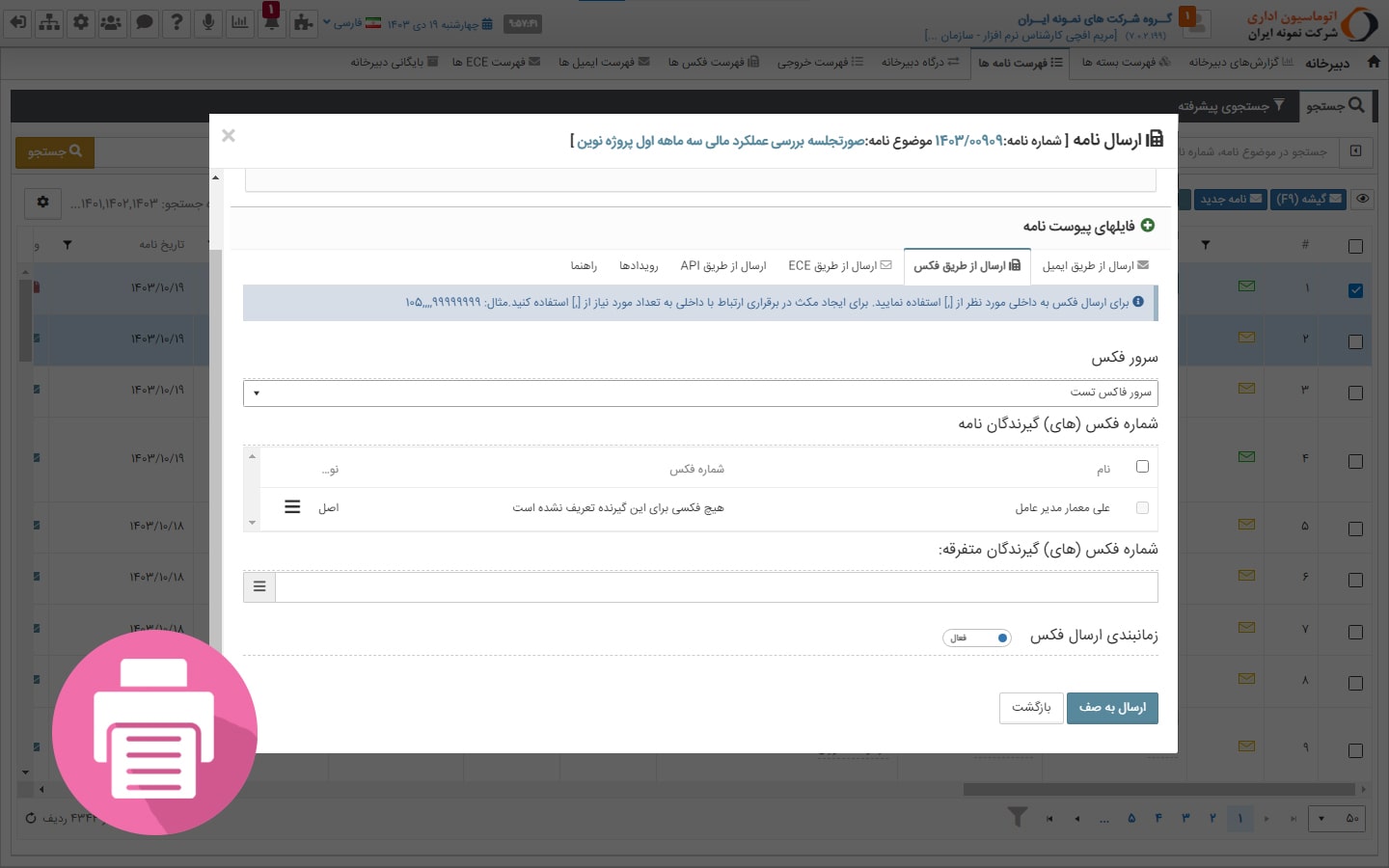
Task: Open the help question mark icon
Action: tap(176, 22)
